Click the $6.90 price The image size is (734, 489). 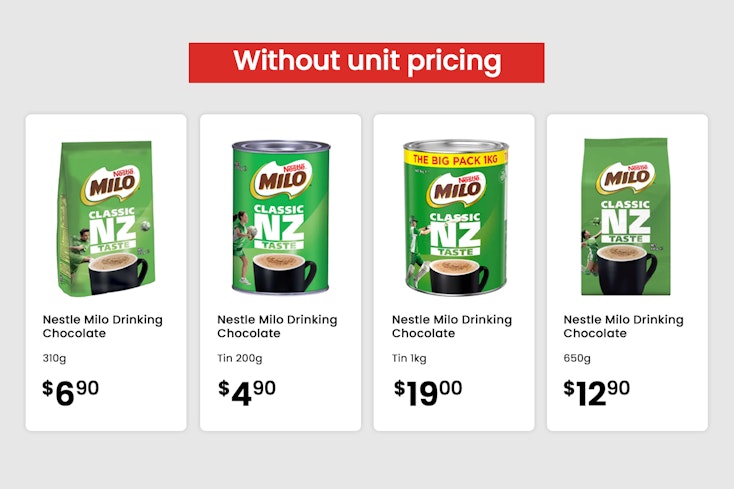(71, 392)
